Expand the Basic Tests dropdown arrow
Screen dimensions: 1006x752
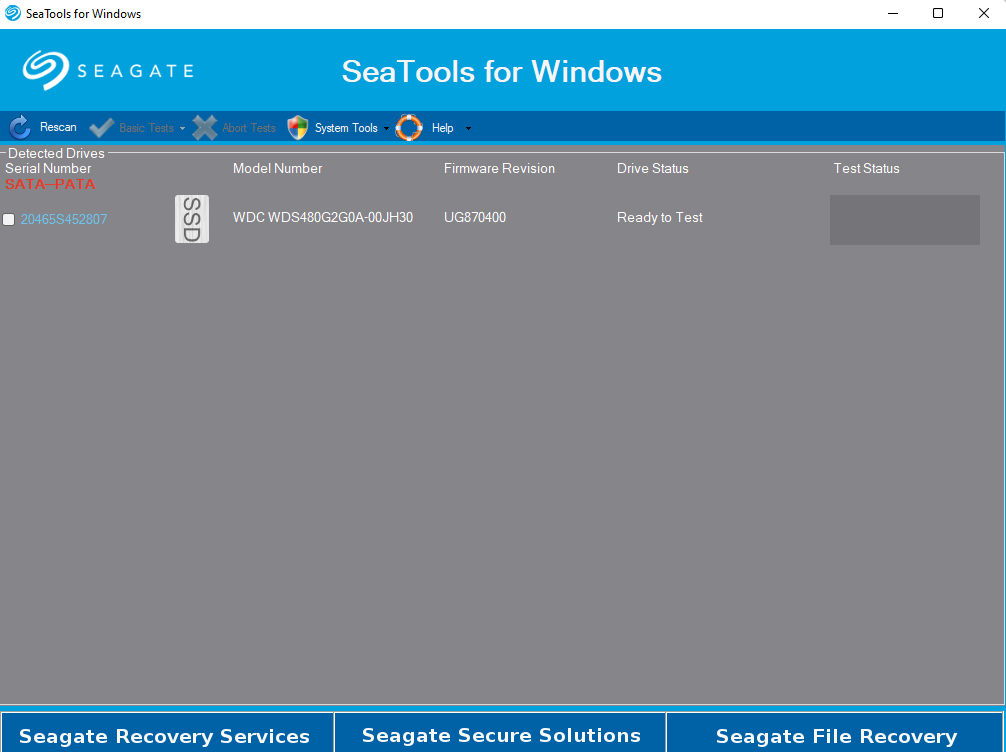pyautogui.click(x=182, y=128)
